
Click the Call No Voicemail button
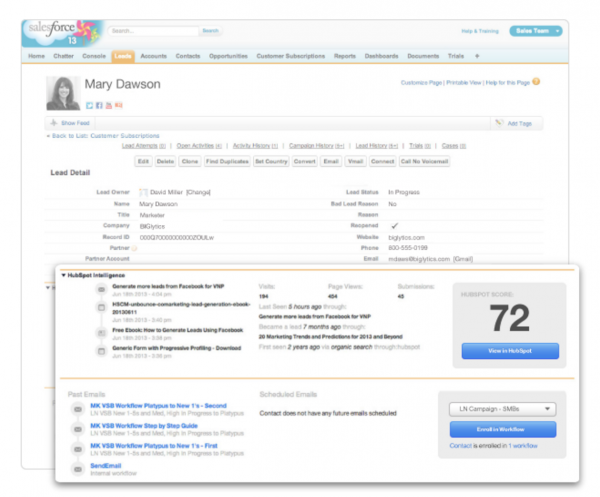click(424, 161)
